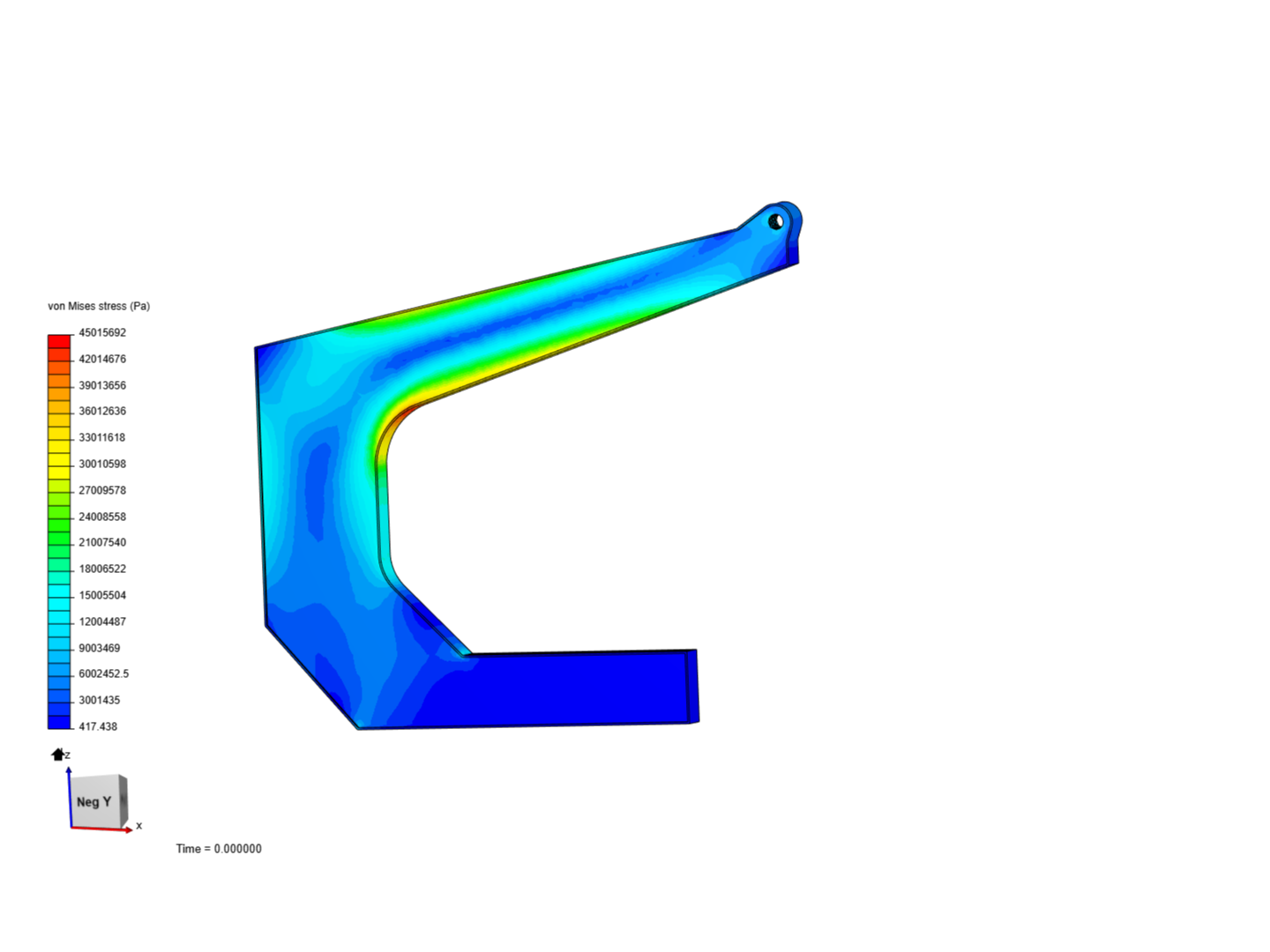1270x952 pixels.
Task: Select the Neg Y face on the view cube
Action: pos(93,802)
